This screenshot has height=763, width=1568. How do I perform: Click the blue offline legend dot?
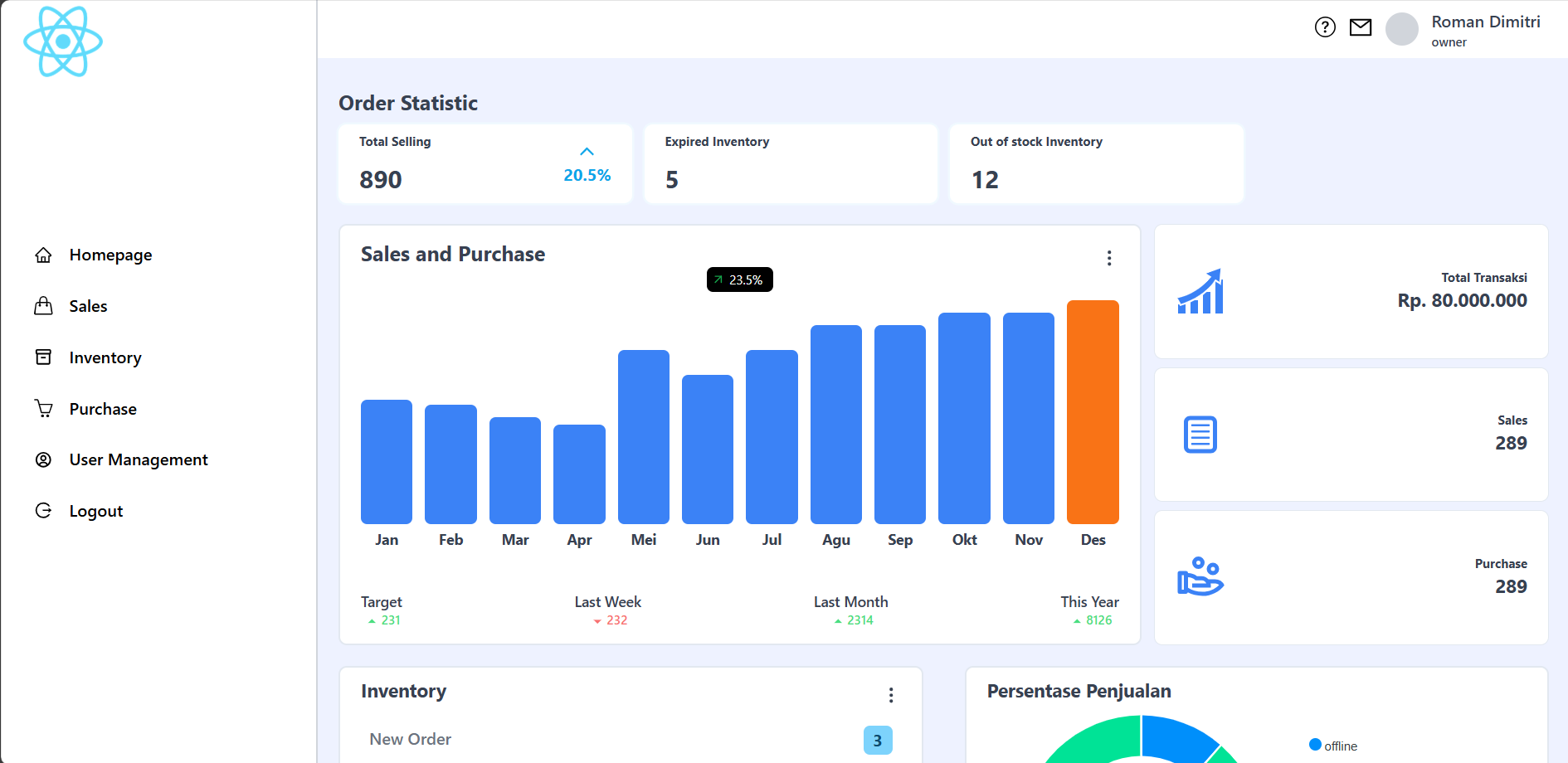pos(1315,744)
